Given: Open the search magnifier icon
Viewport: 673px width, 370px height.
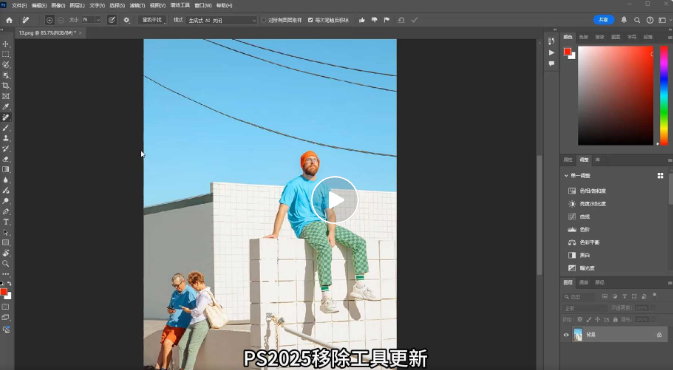Looking at the screenshot, I should (x=637, y=20).
